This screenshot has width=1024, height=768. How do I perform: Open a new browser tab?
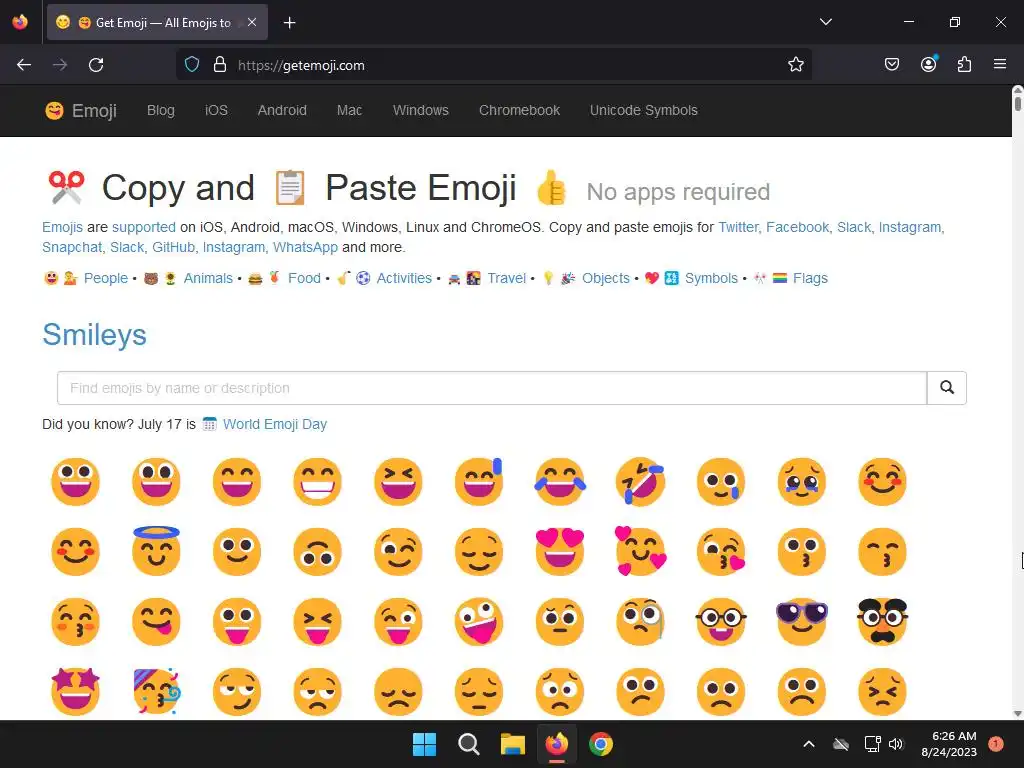tap(289, 23)
